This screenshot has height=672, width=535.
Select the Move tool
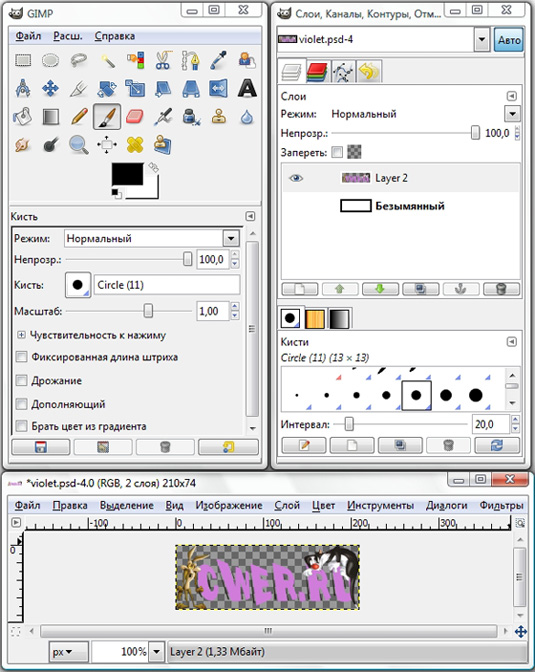click(x=51, y=88)
